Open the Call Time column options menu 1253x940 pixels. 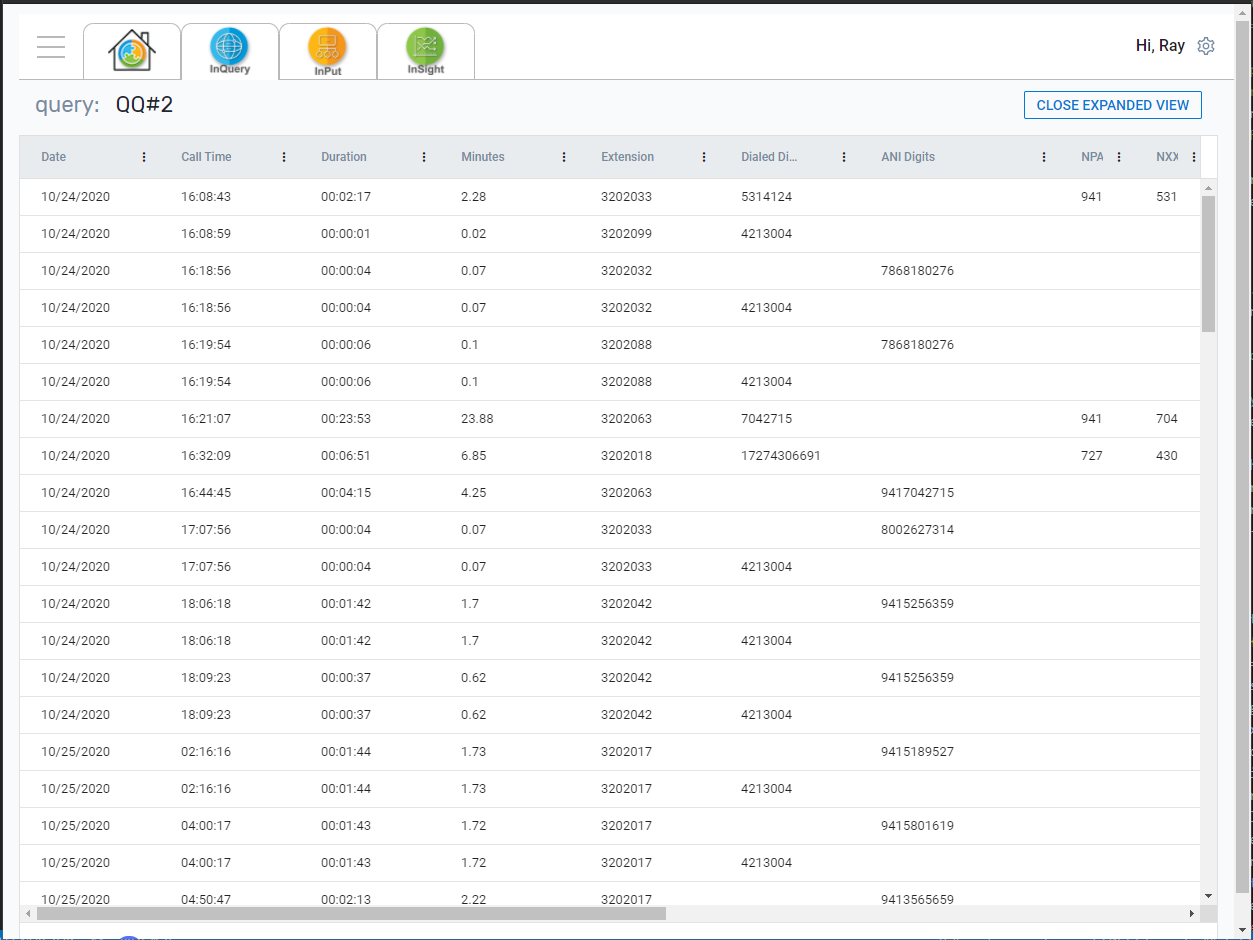284,157
